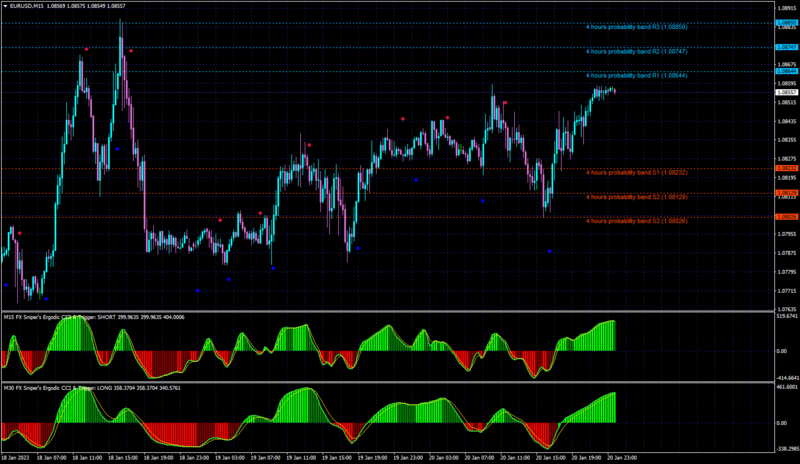Click the 18 Jan 2023 date on the time axis
The width and height of the screenshot is (800, 464).
click(x=16, y=458)
